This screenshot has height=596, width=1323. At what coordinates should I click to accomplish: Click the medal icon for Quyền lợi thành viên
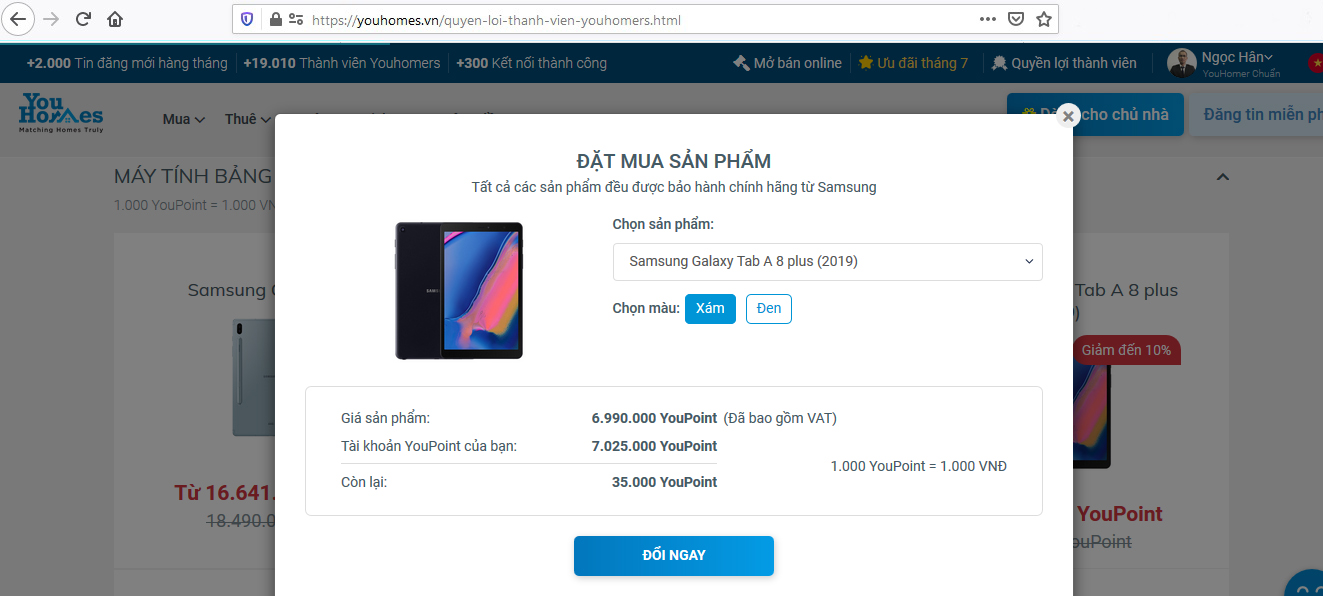click(999, 62)
